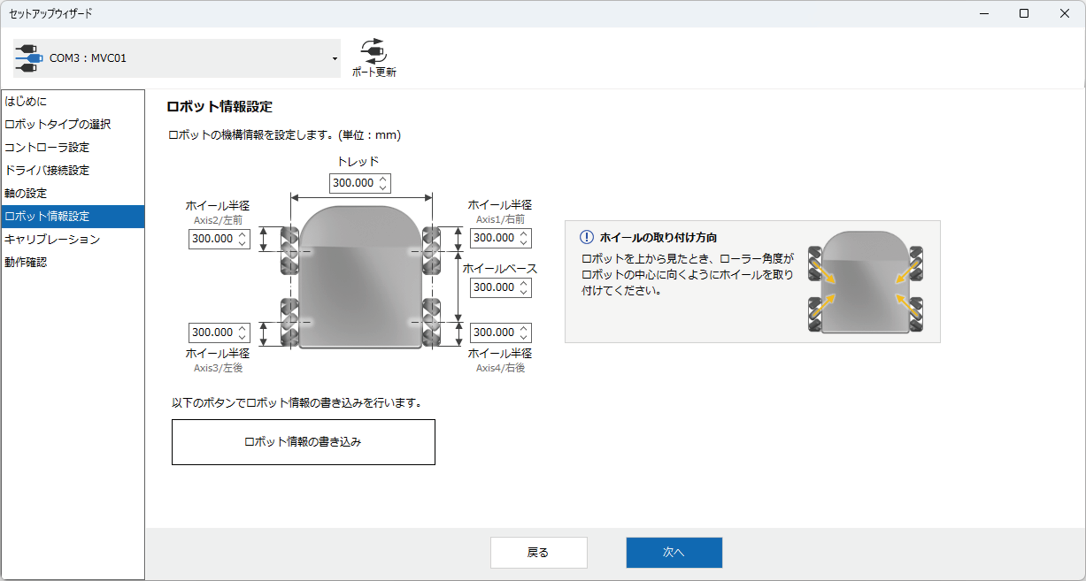Go to ロボットタイプの選択 step
Viewport: 1086px width, 582px height.
[x=58, y=124]
